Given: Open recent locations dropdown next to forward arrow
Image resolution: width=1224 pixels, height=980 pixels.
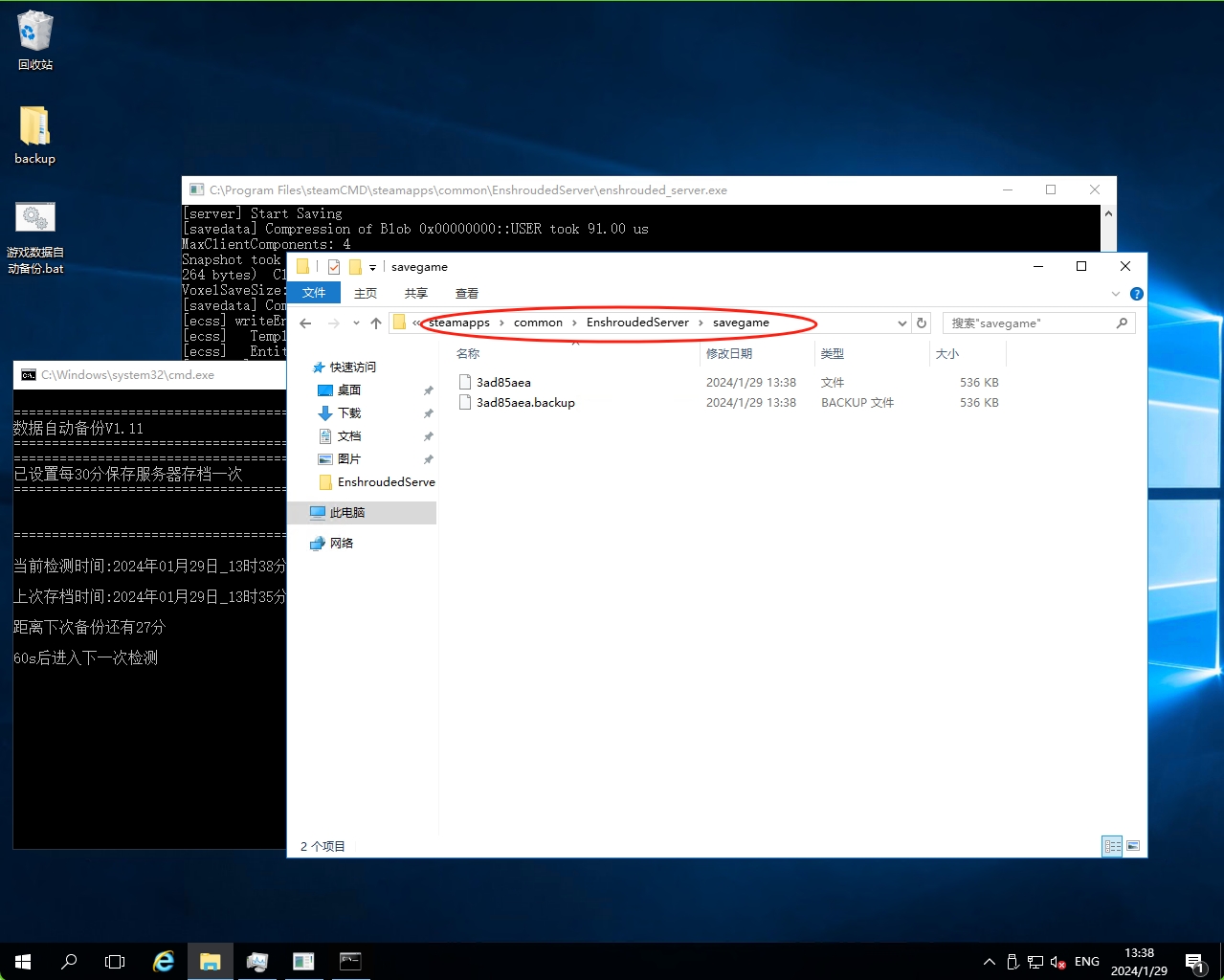Looking at the screenshot, I should point(356,323).
